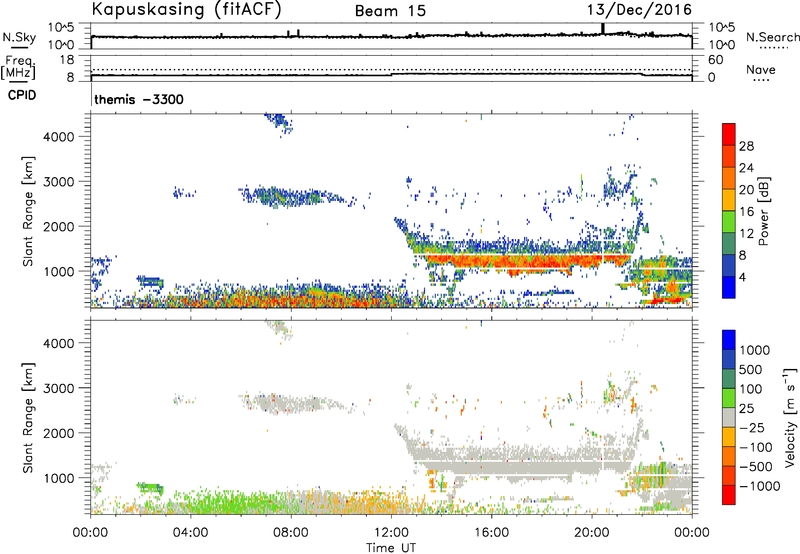Click the "18" frequency axis tick label
Screen dimensions: 800x554
67,60
